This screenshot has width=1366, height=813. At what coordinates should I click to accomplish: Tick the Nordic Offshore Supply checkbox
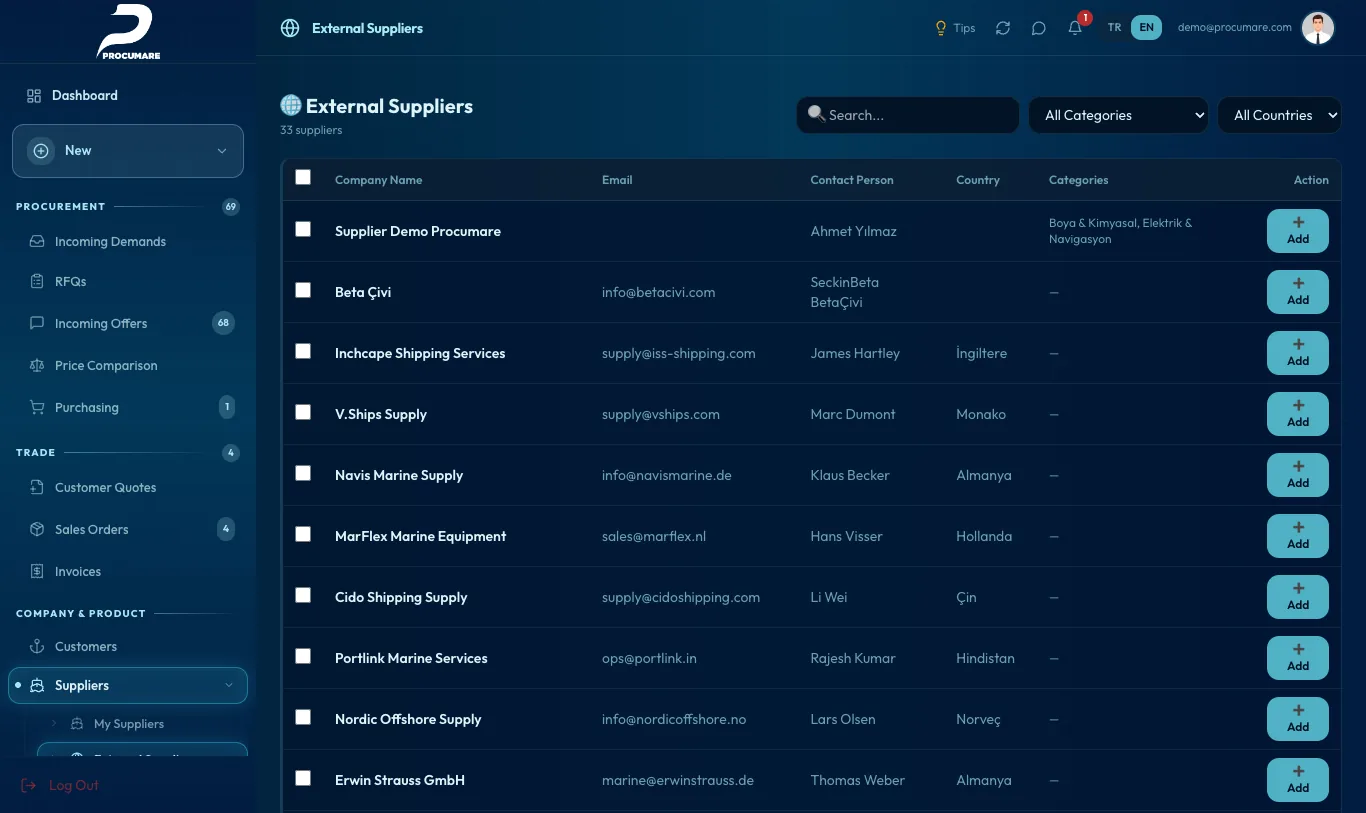click(303, 717)
